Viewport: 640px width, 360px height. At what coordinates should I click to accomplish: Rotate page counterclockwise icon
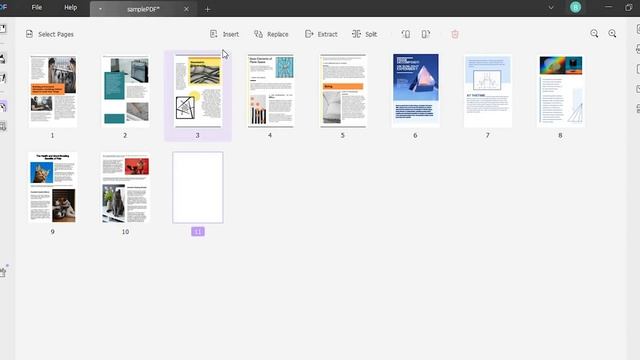[406, 34]
